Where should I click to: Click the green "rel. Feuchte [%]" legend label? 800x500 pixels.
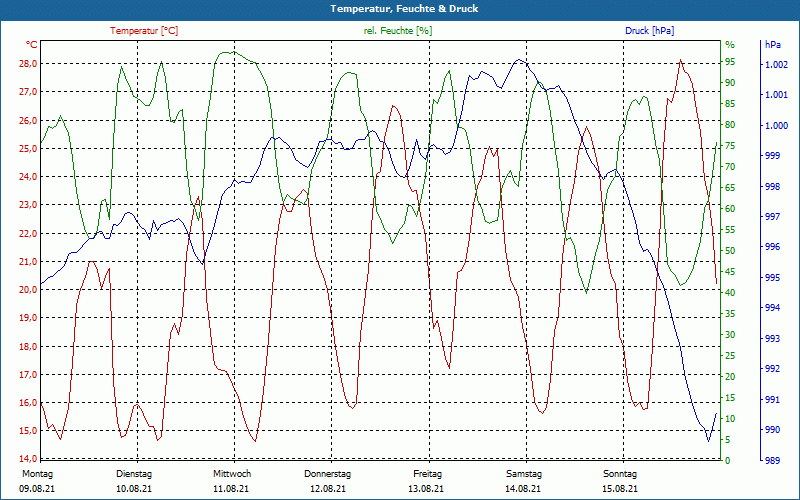(x=397, y=31)
